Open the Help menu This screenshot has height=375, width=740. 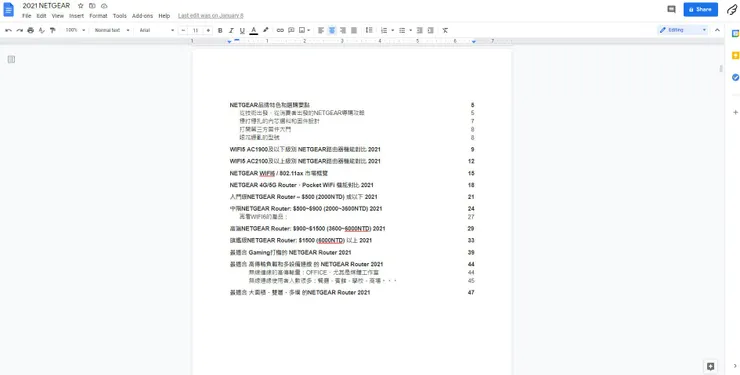pos(164,16)
